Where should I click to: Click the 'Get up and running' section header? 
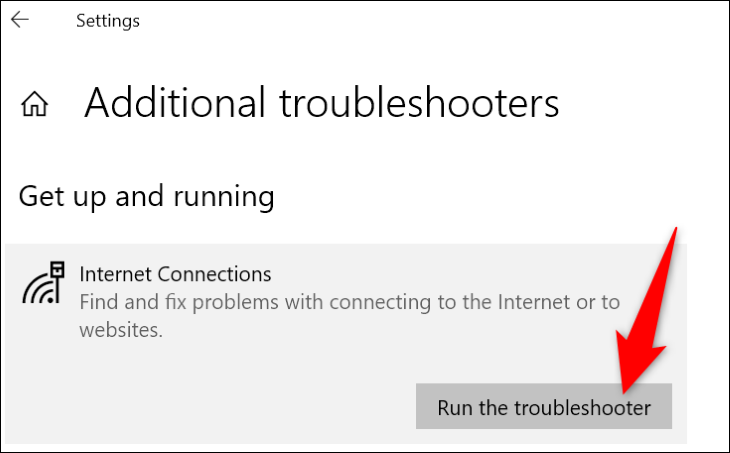click(x=147, y=196)
